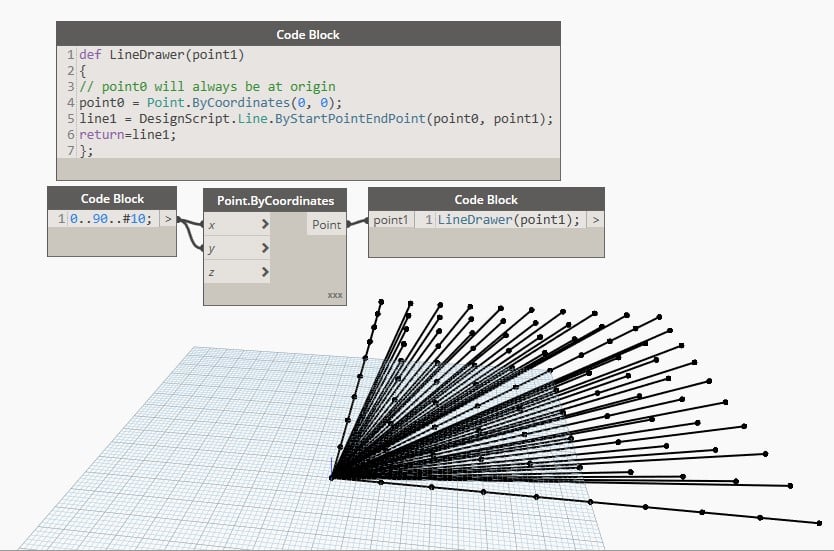Click the LineDrawer Code Block output port

pos(595,220)
